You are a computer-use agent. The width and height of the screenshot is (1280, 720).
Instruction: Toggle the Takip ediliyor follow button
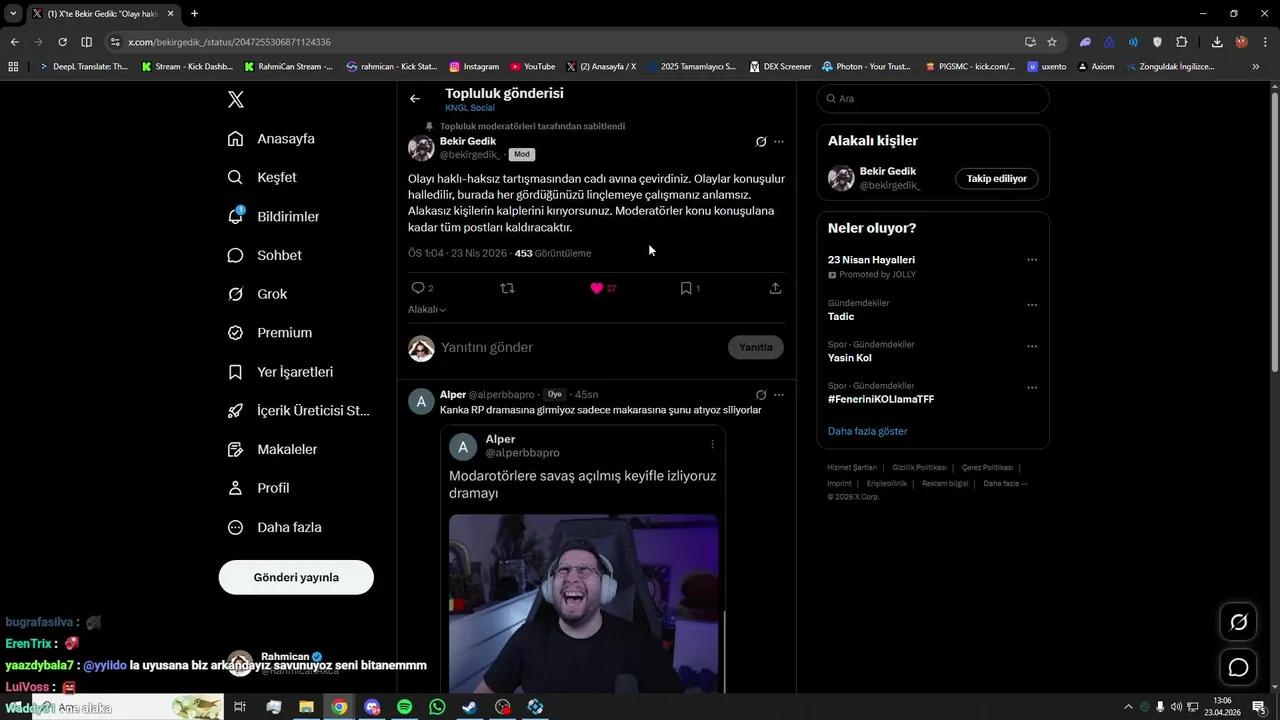997,178
